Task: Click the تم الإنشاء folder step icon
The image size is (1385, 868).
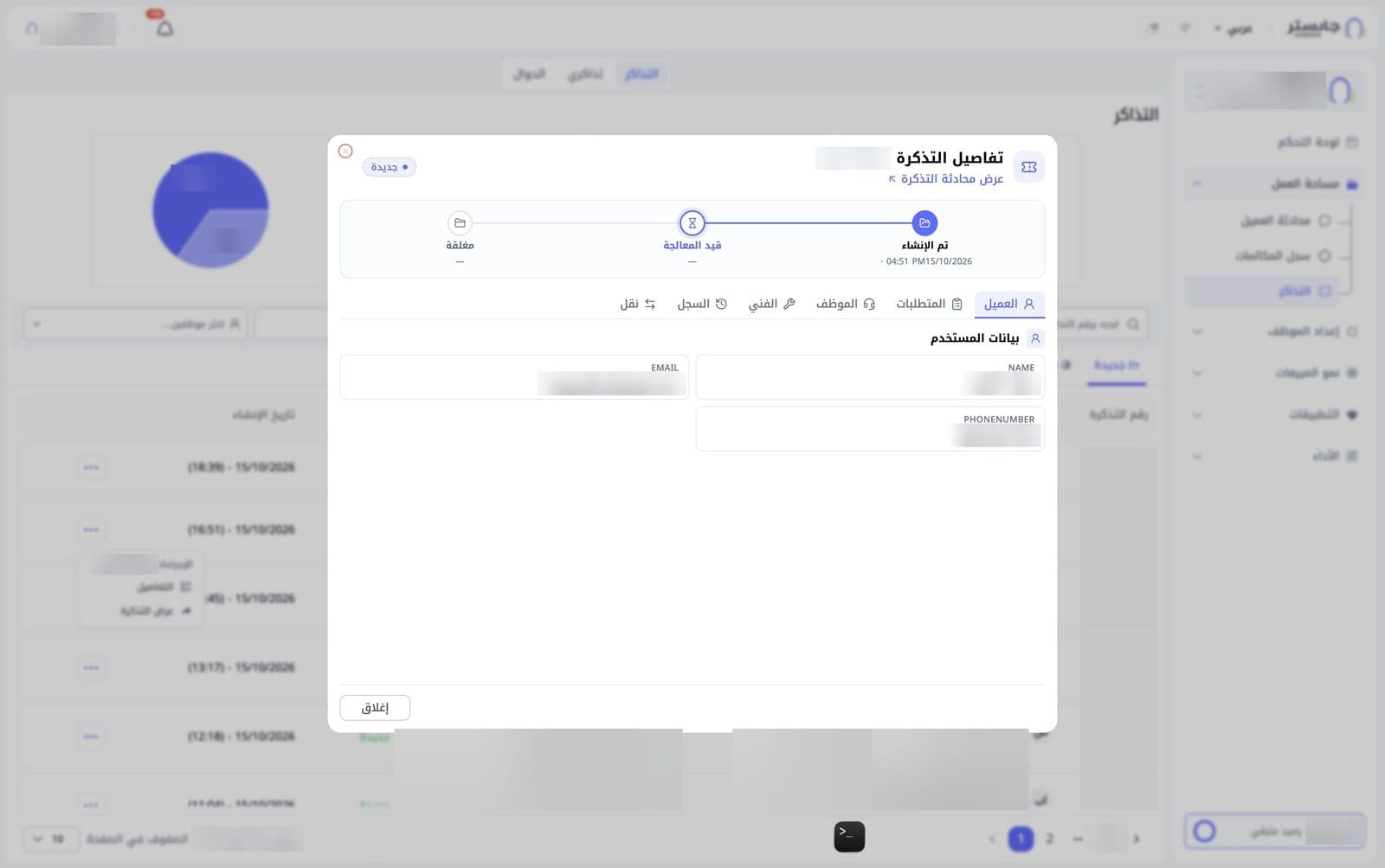Action: pyautogui.click(x=924, y=223)
